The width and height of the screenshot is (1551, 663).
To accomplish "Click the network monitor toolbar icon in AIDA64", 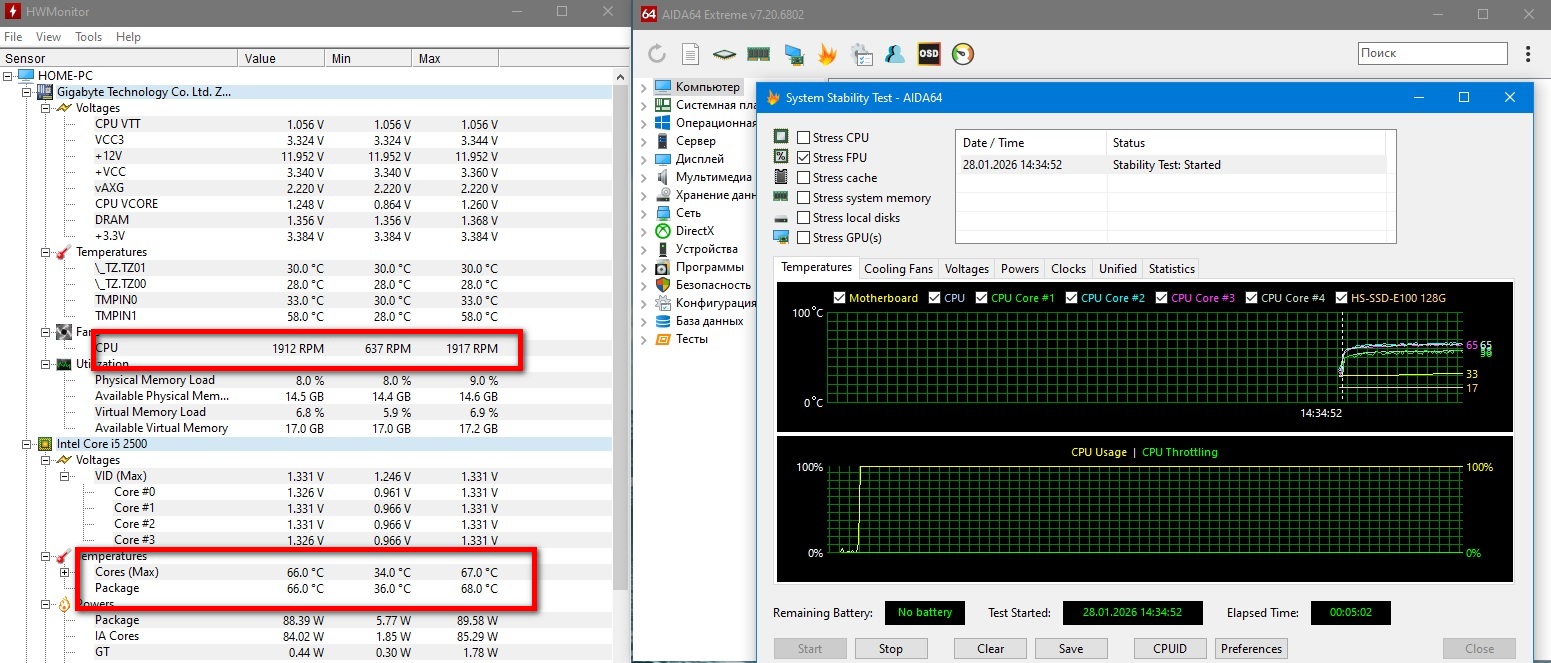I will tap(793, 54).
